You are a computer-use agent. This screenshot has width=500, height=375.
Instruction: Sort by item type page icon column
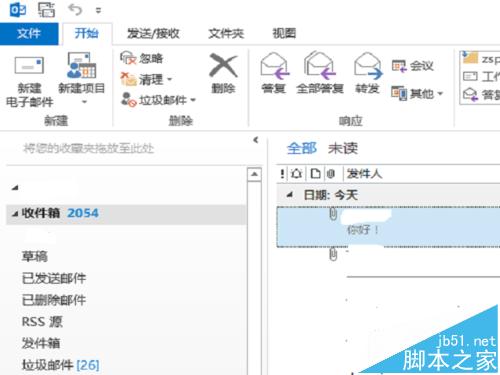point(315,173)
